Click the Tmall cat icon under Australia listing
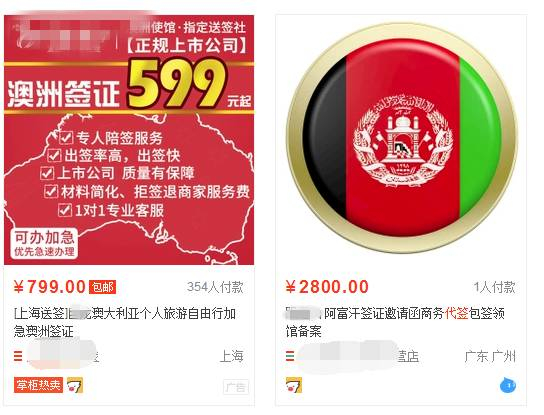The height and width of the screenshot is (415, 544). coord(75,385)
